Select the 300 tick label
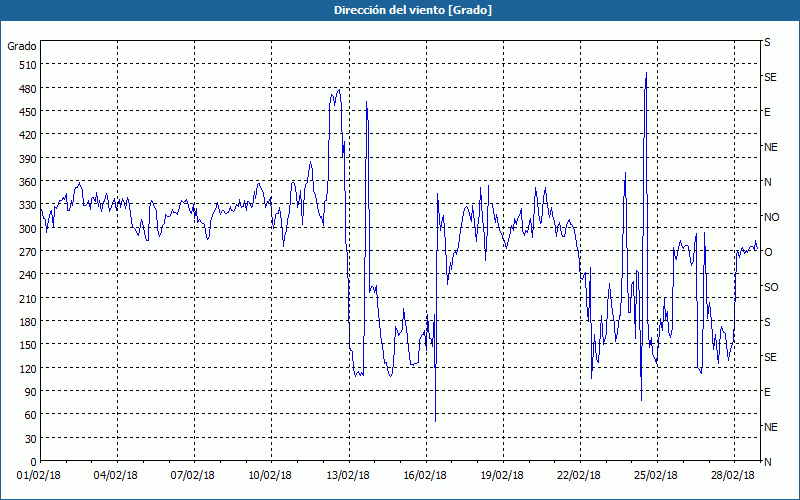Viewport: 800px width, 500px height. tap(28, 229)
